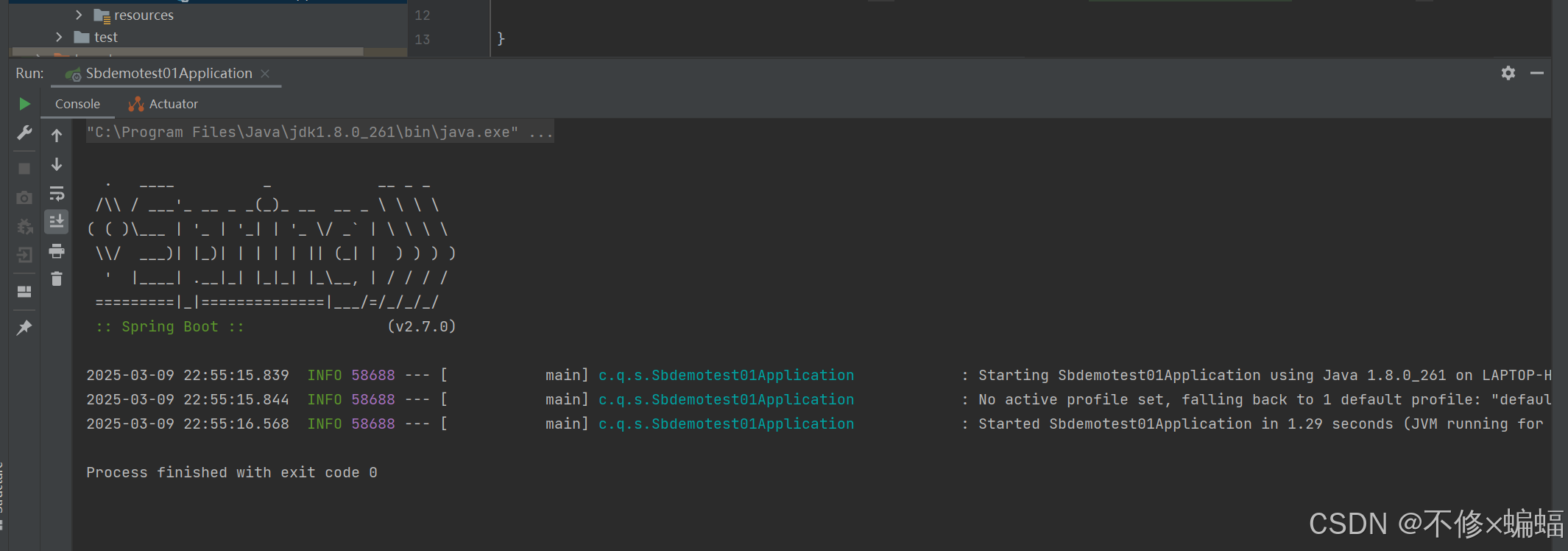
Task: Expand the resources folder chevron
Action: pyautogui.click(x=79, y=15)
